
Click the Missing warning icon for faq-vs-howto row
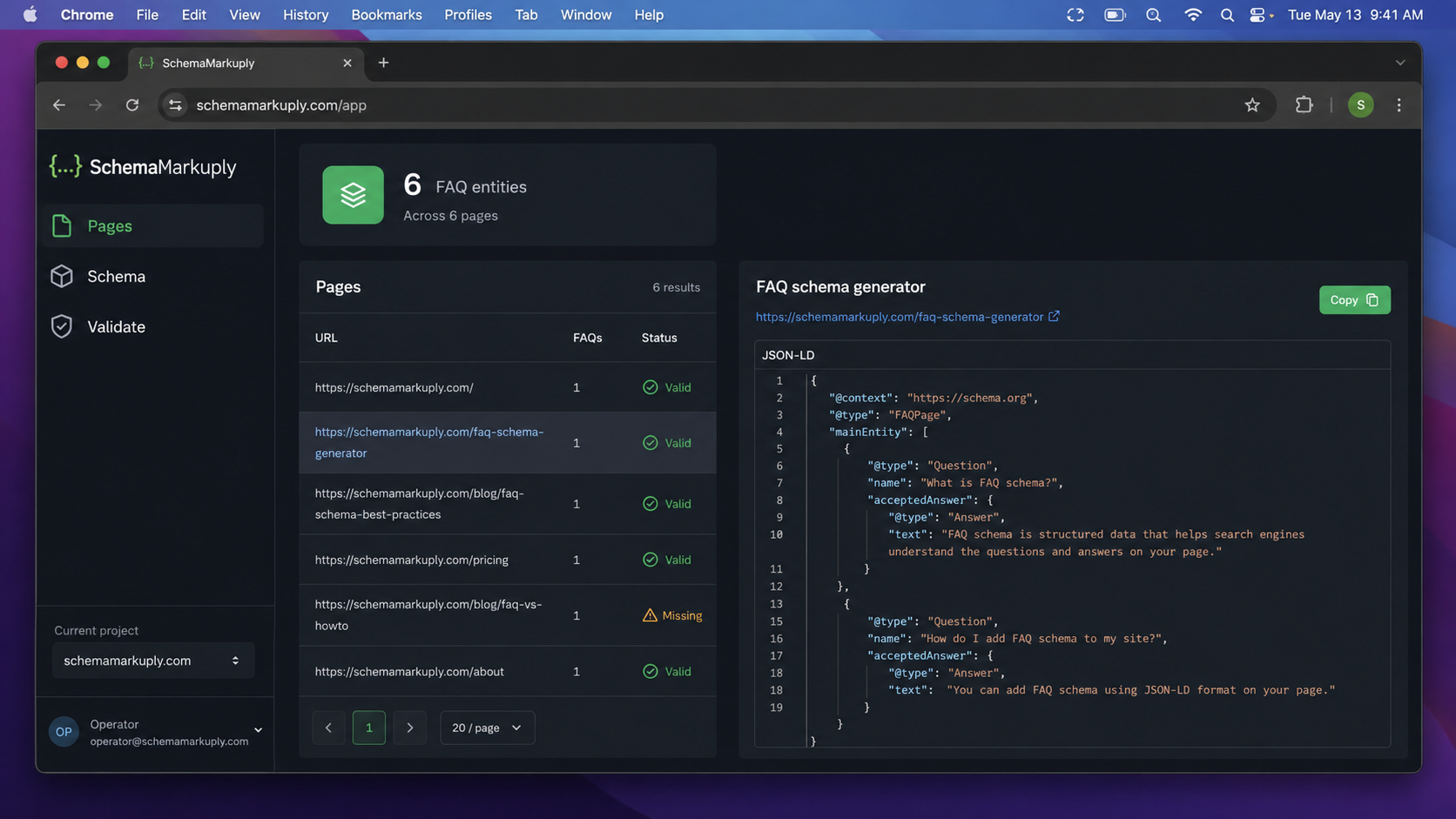click(650, 615)
